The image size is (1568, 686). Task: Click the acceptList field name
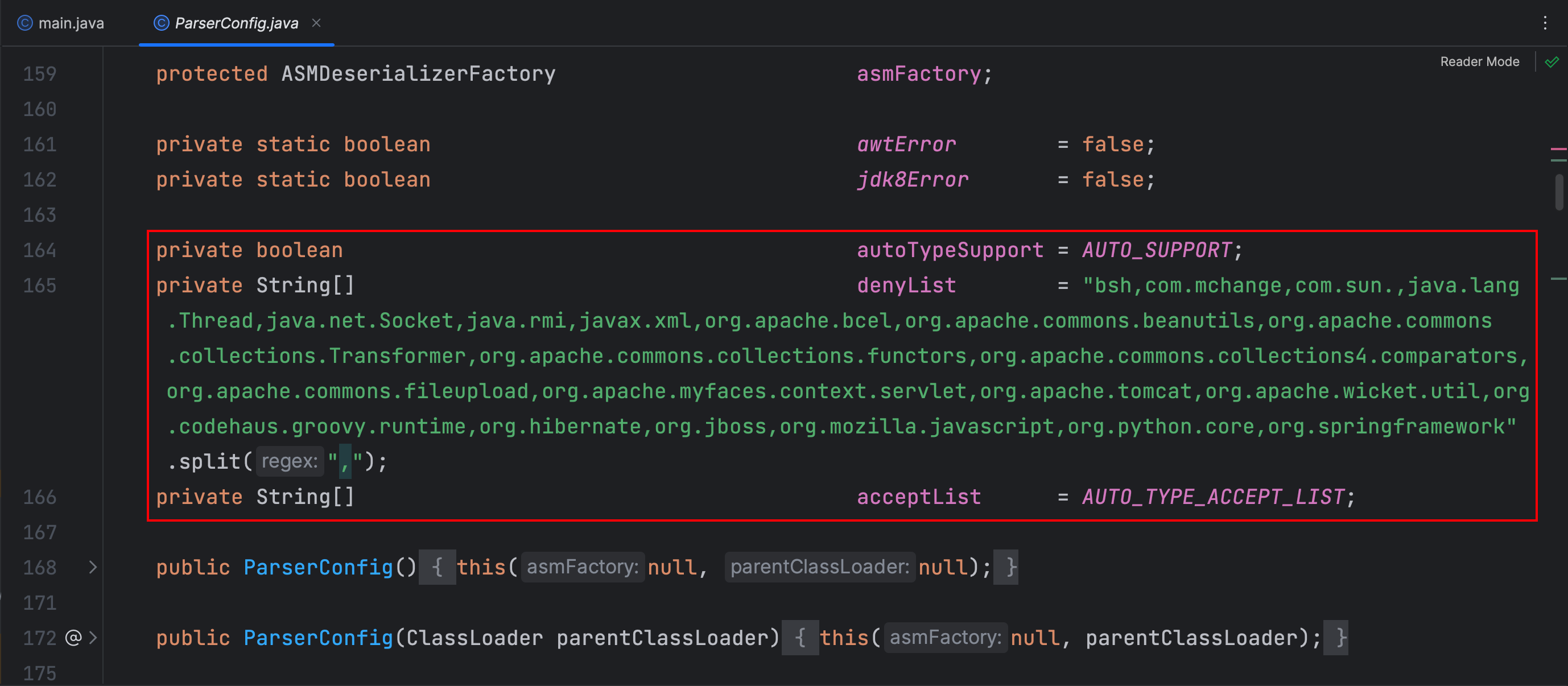(x=918, y=497)
